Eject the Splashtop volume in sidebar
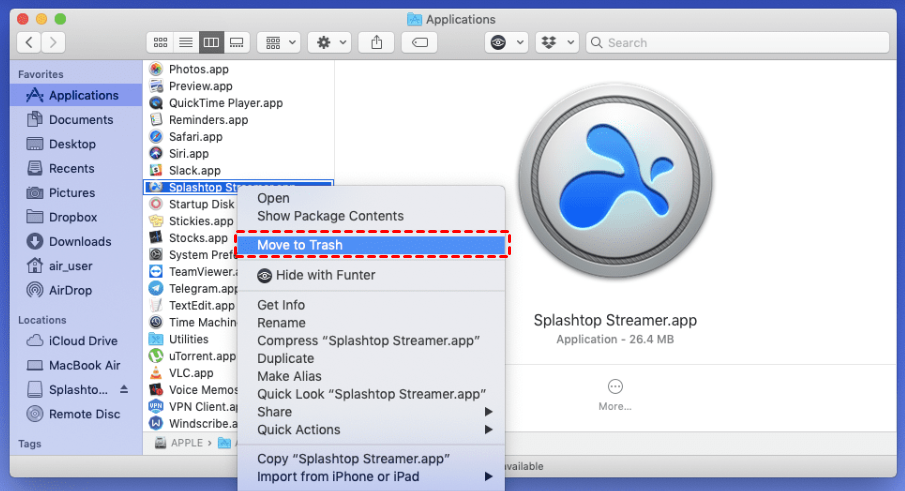Screen dimensions: 905x491 [124, 389]
